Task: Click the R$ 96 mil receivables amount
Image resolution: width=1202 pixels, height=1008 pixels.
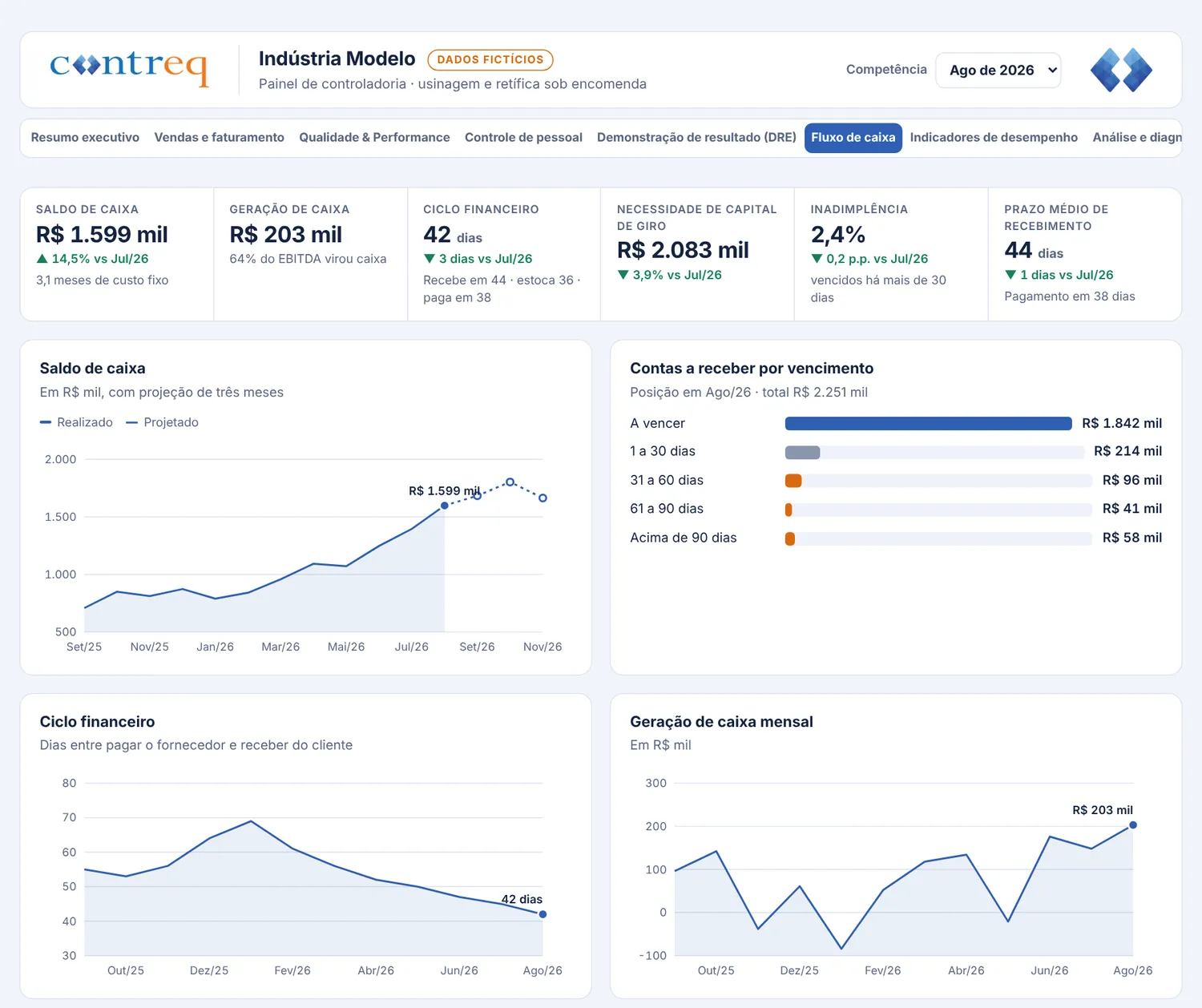Action: (1132, 480)
